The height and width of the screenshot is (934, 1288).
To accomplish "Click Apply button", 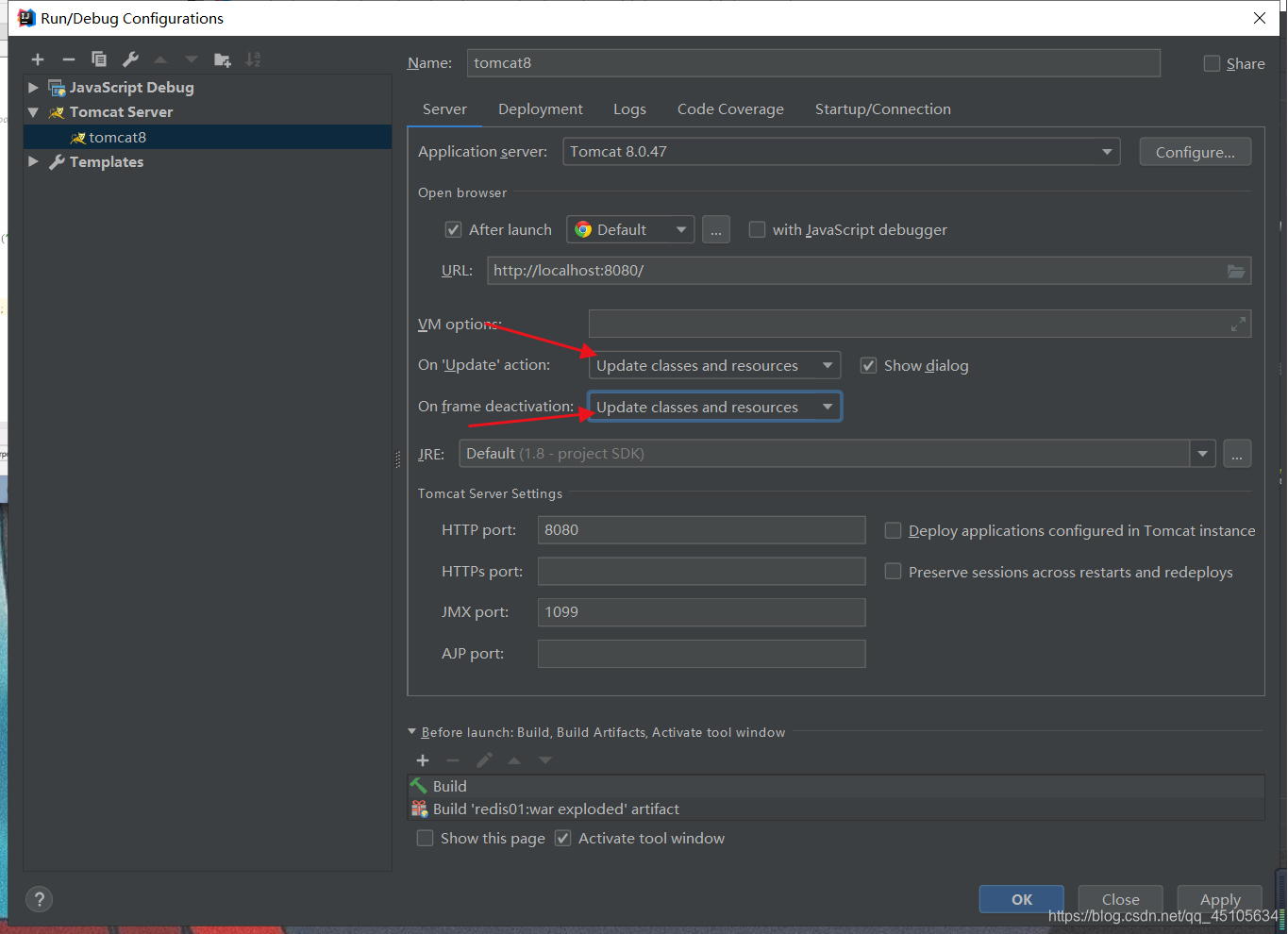I will click(x=1220, y=899).
